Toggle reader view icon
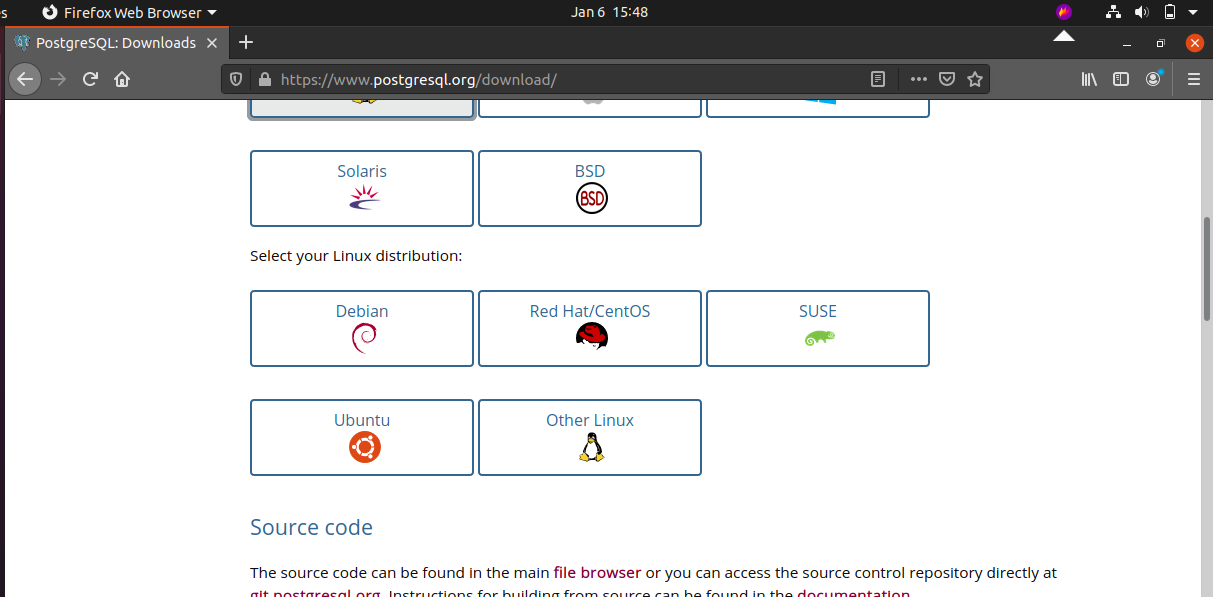This screenshot has height=597, width=1213. (878, 79)
